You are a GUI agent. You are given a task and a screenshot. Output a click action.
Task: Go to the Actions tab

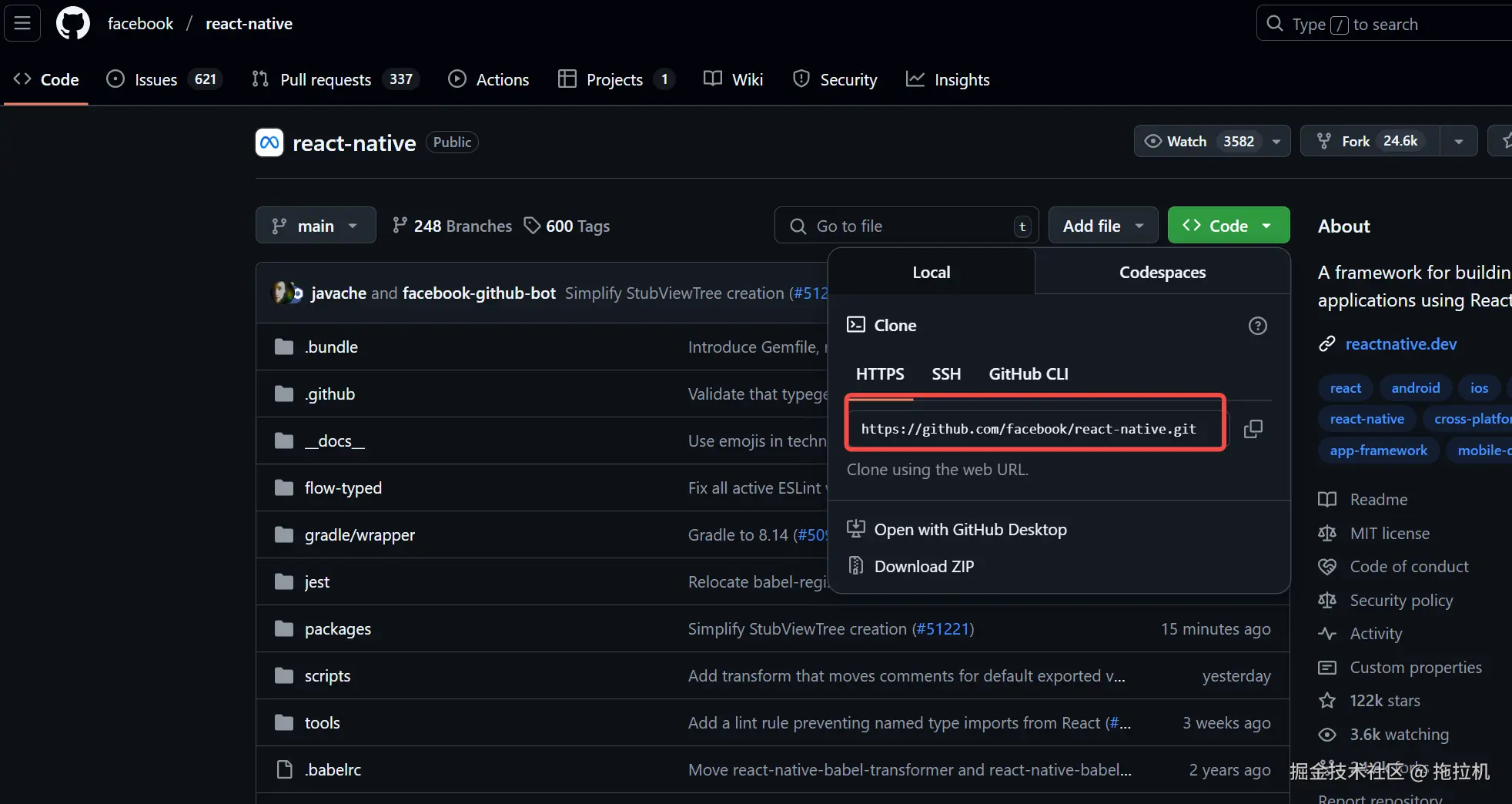pos(489,79)
